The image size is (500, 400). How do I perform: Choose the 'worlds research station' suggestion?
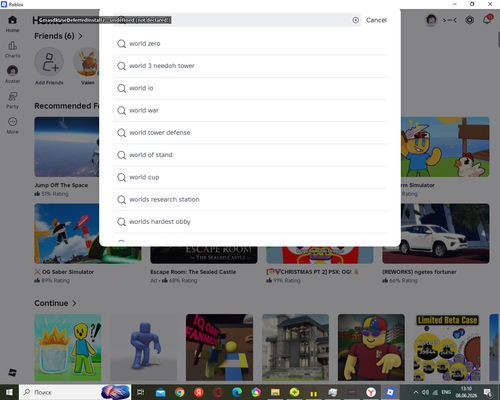coord(250,199)
